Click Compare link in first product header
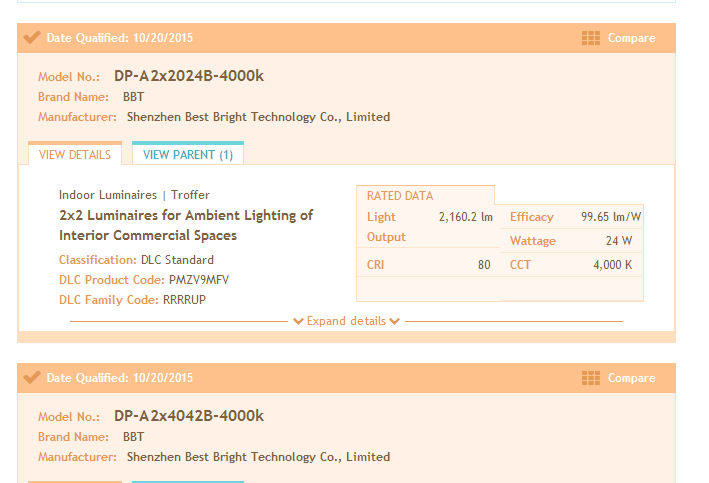The width and height of the screenshot is (709, 483). (x=631, y=38)
